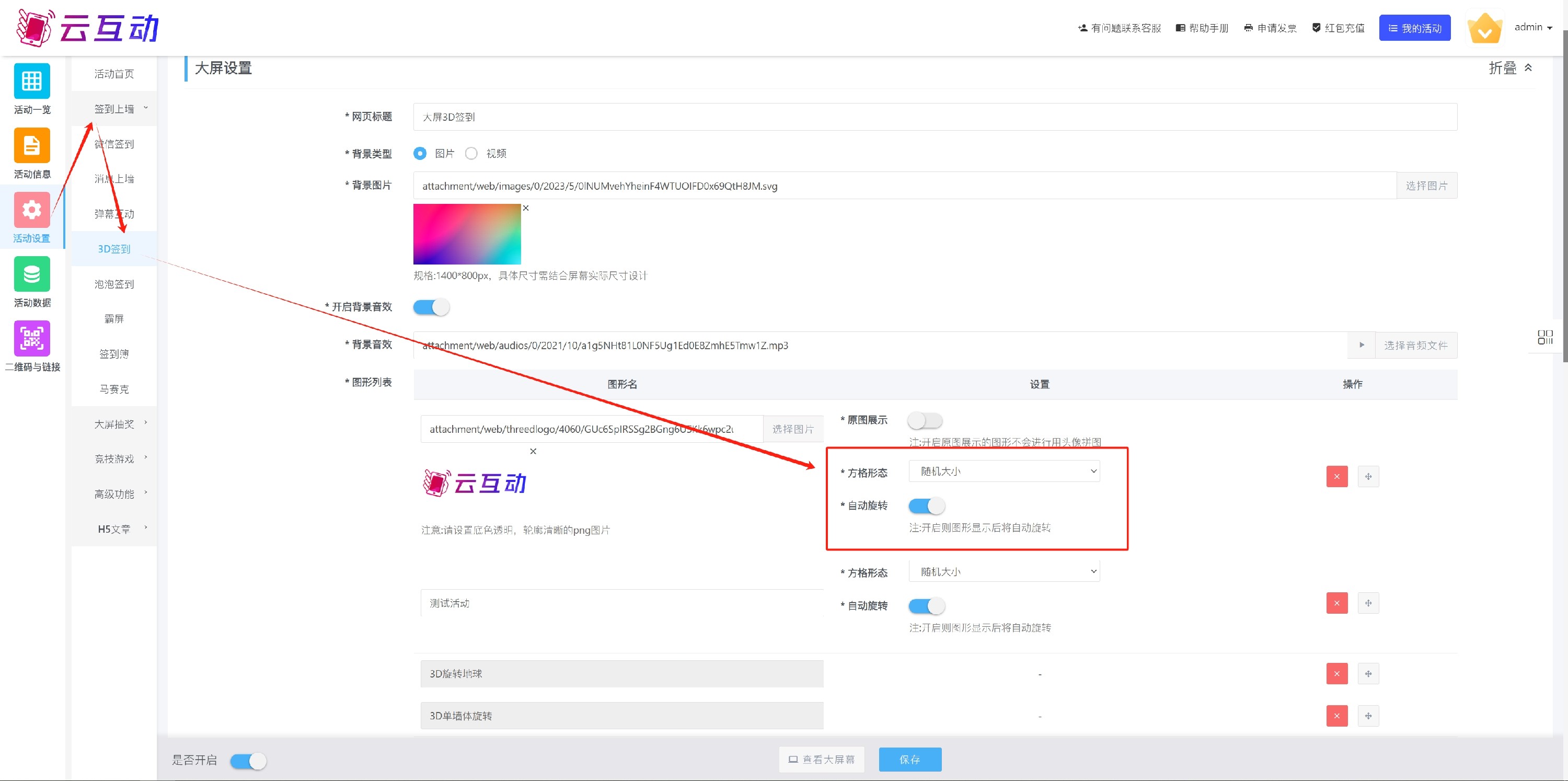Open 霸屏 menu item

(114, 319)
